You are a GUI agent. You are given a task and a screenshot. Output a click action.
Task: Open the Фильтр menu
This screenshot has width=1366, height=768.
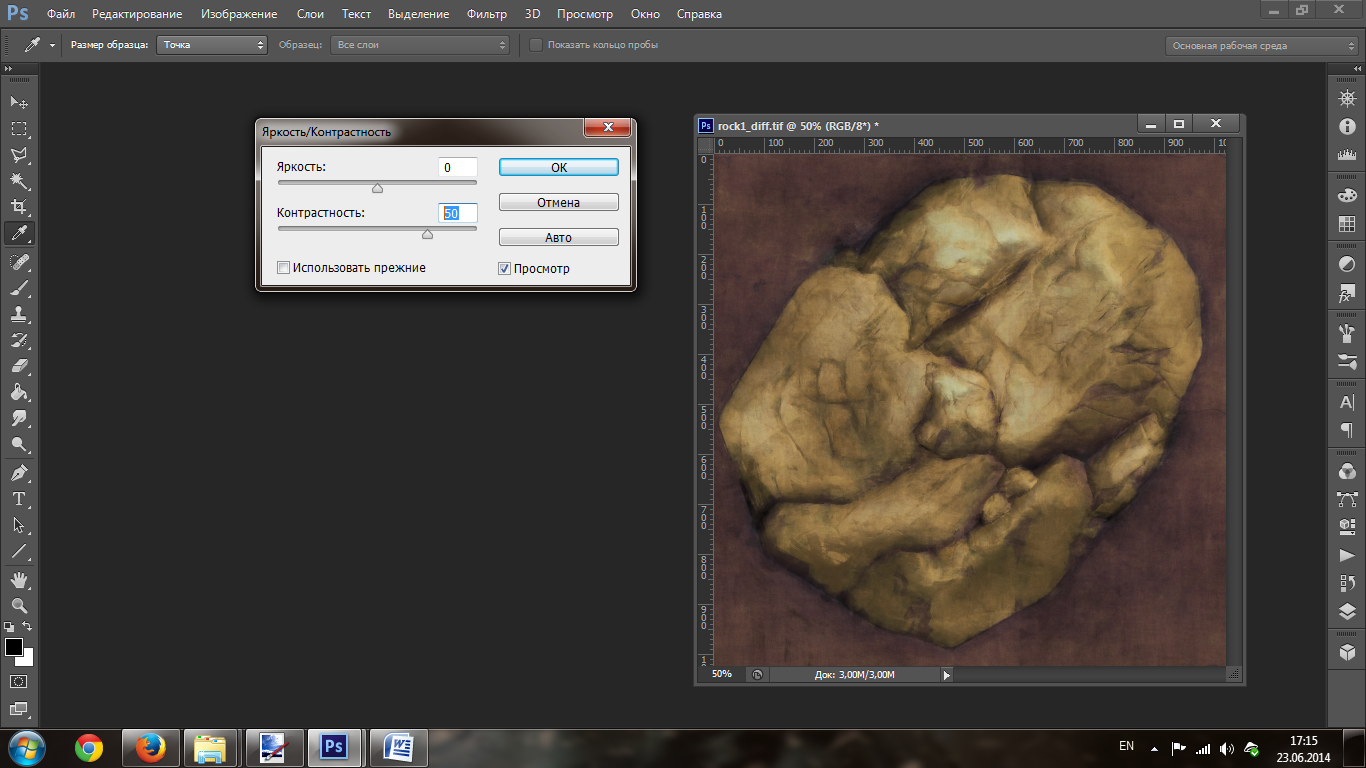coord(487,14)
